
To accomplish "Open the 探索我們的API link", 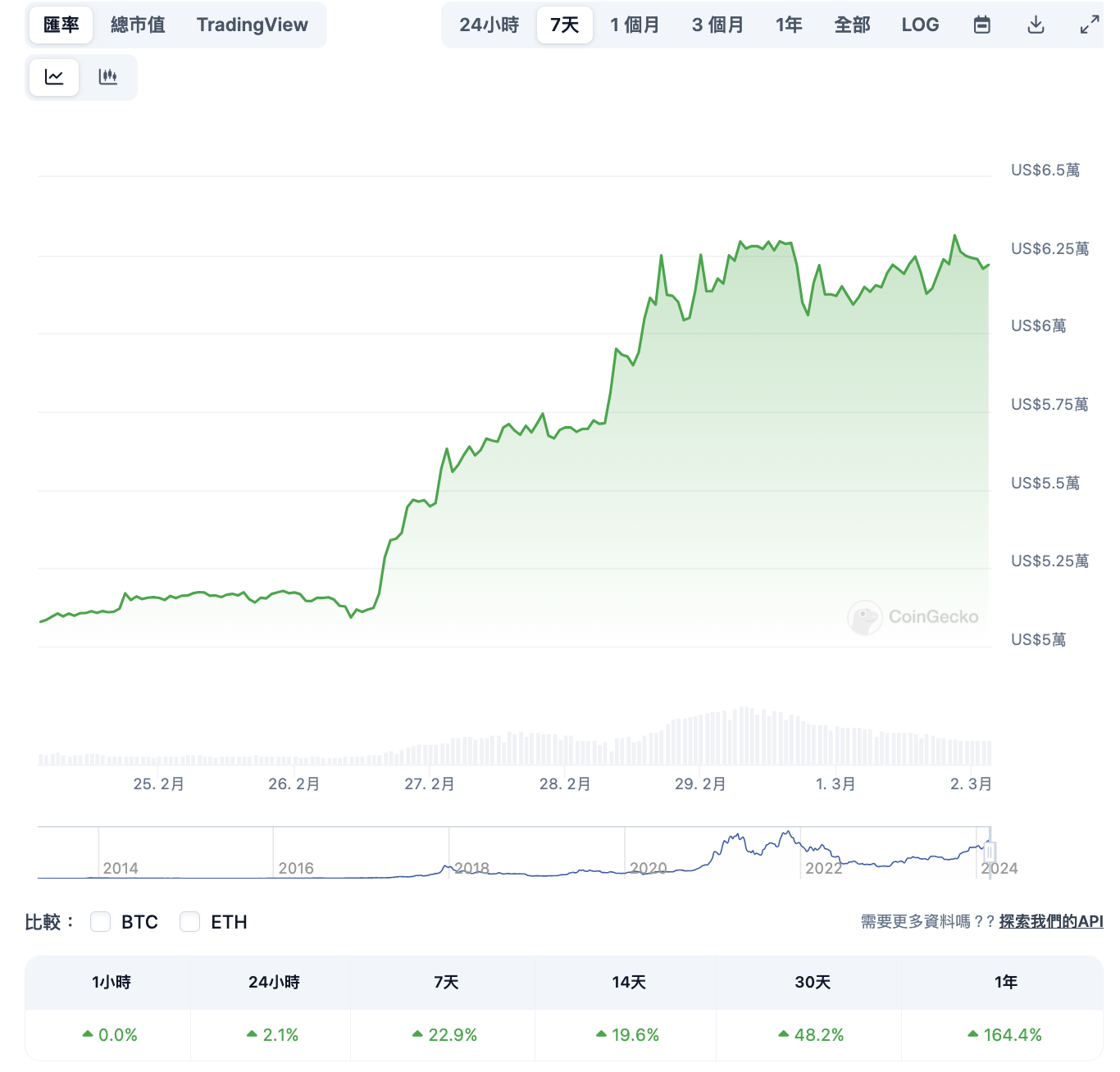I will point(1050,922).
